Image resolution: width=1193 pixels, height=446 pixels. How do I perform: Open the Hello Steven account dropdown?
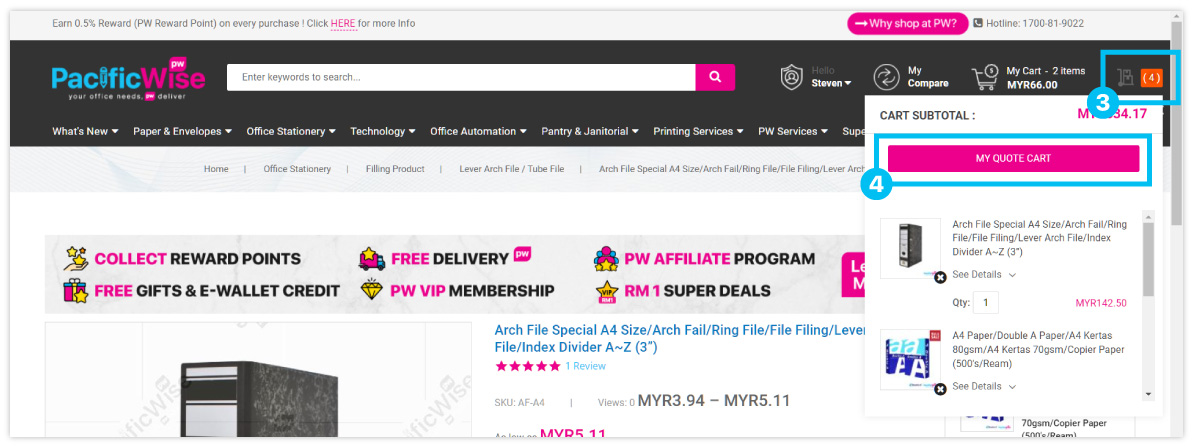point(831,77)
